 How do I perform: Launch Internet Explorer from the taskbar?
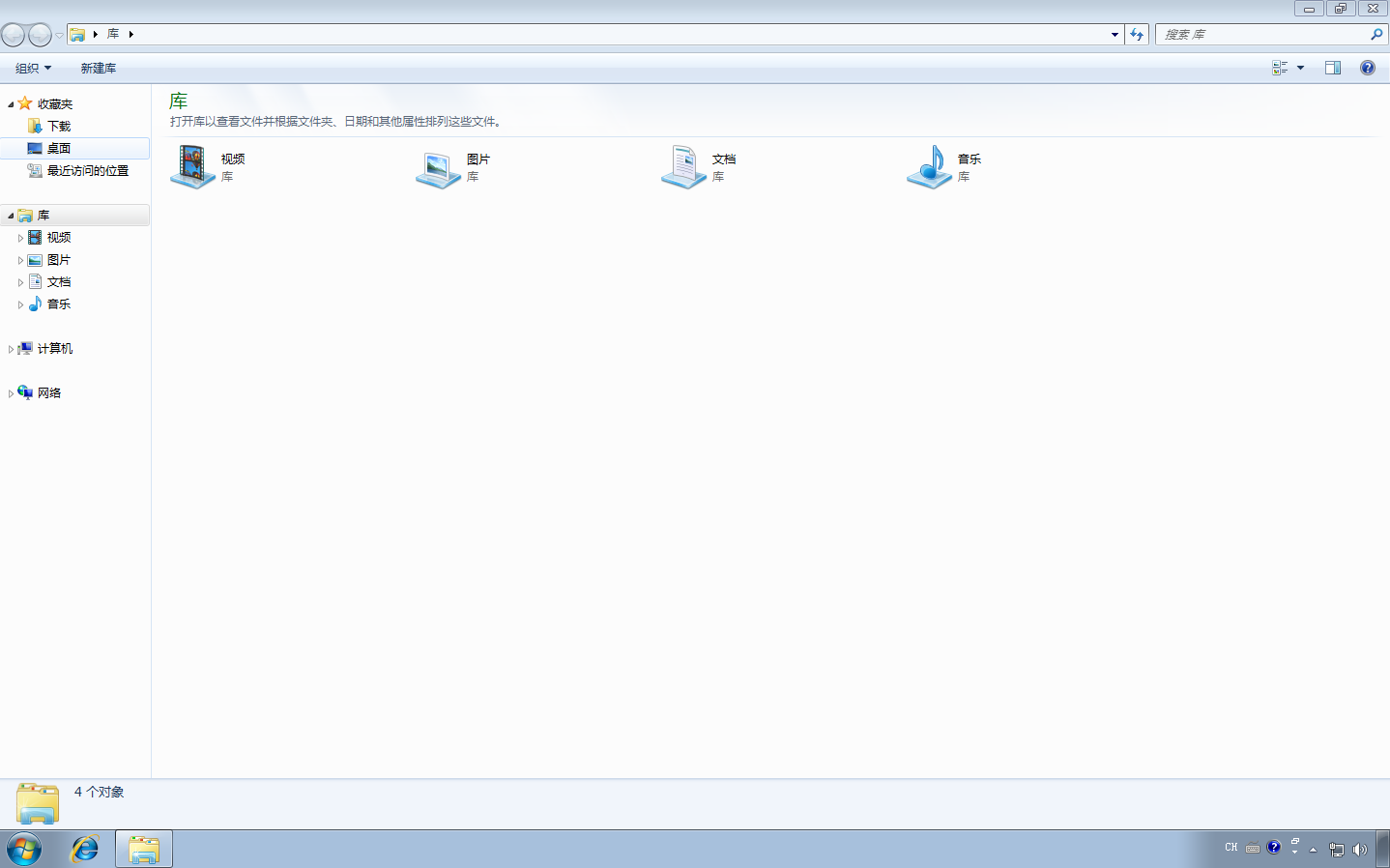tap(85, 850)
